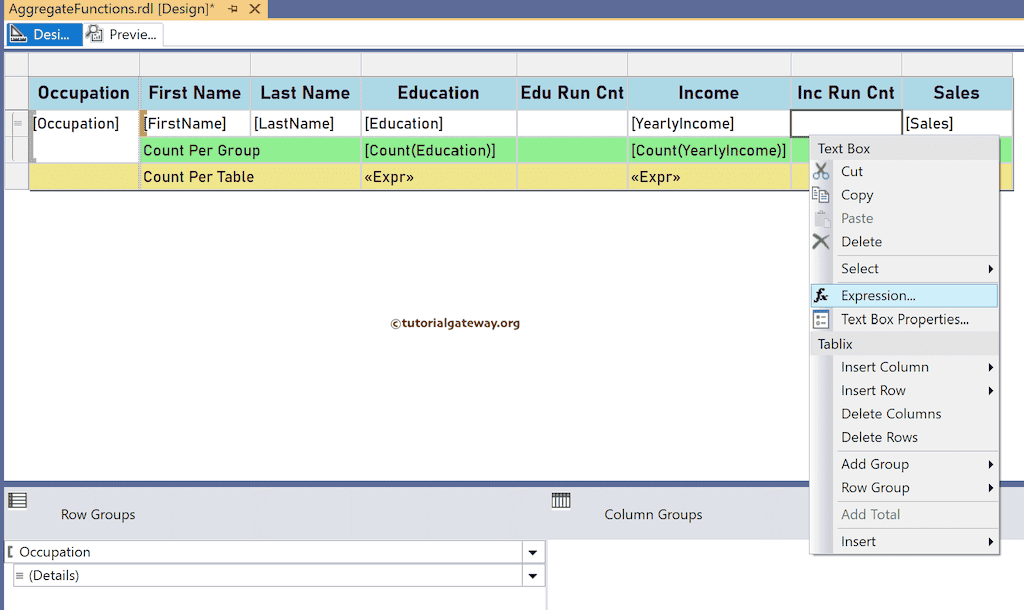Expand the Row Group submenu
This screenshot has width=1024, height=610.
pos(904,488)
